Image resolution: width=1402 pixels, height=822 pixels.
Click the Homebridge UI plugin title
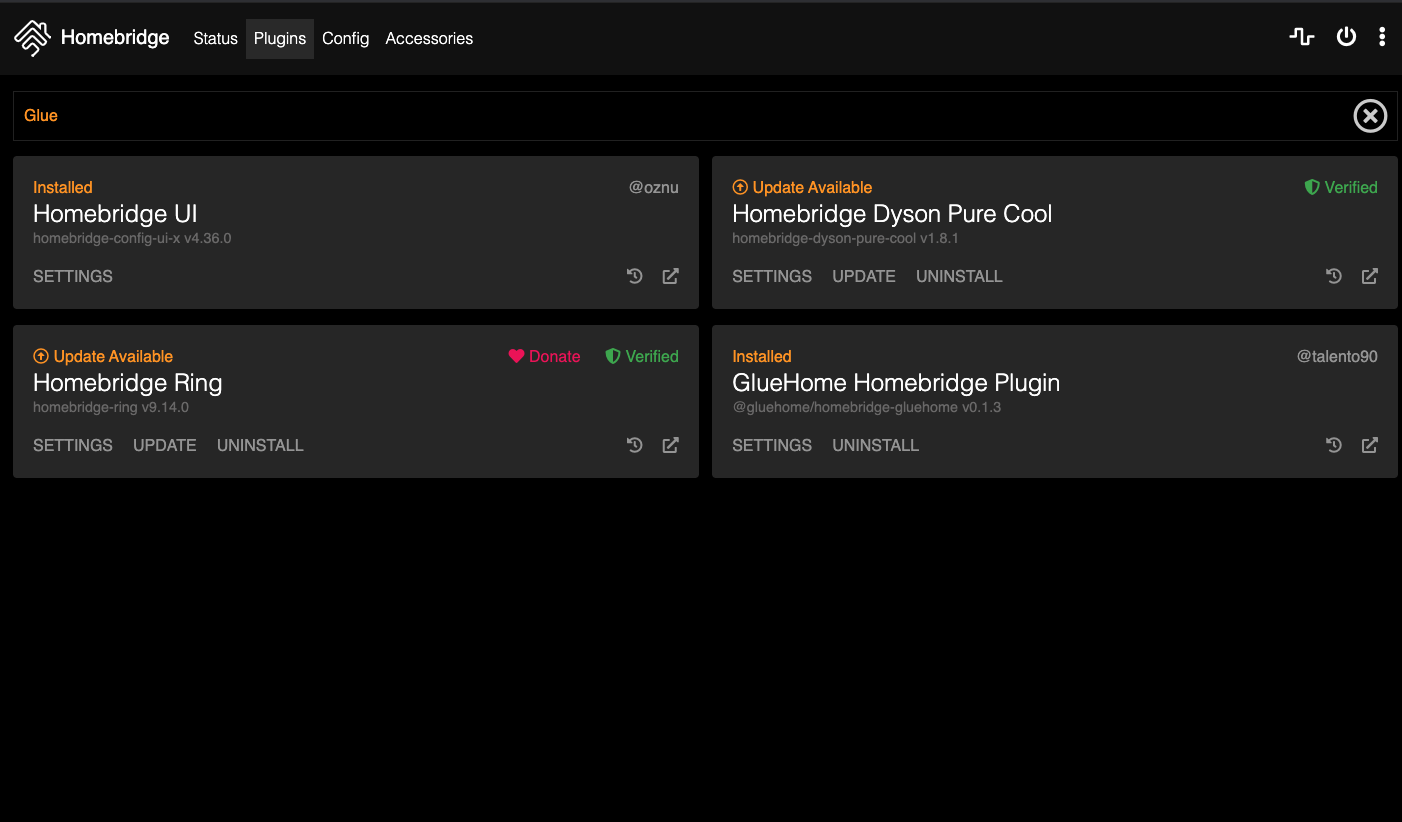pos(115,214)
